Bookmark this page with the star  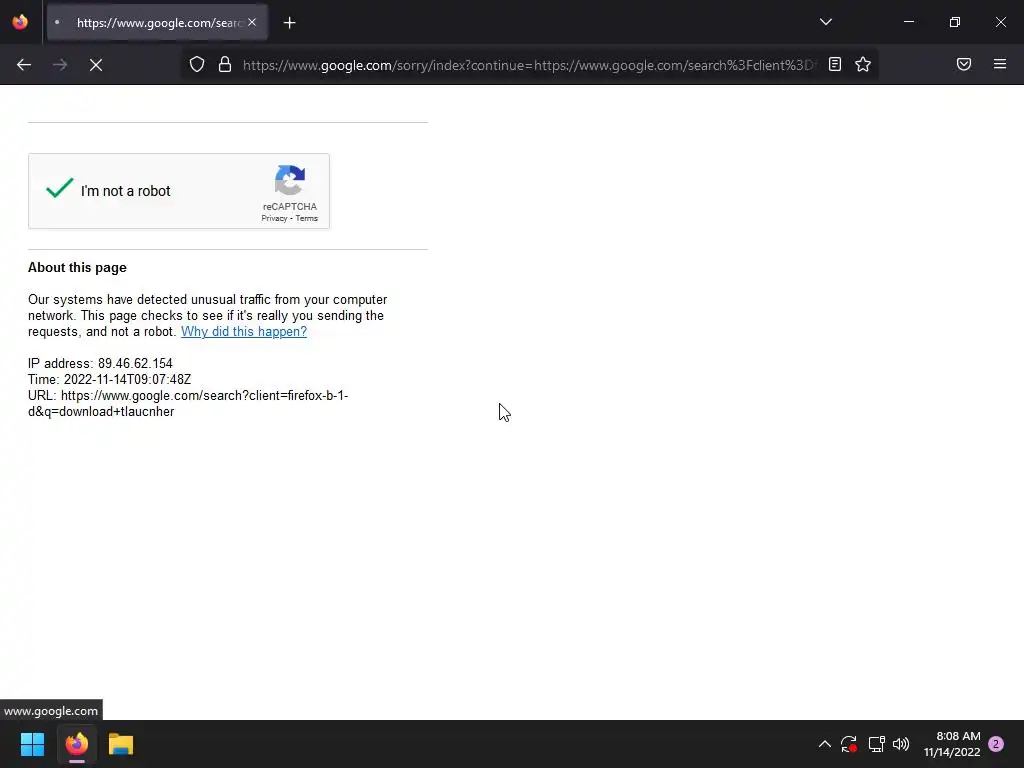863,64
